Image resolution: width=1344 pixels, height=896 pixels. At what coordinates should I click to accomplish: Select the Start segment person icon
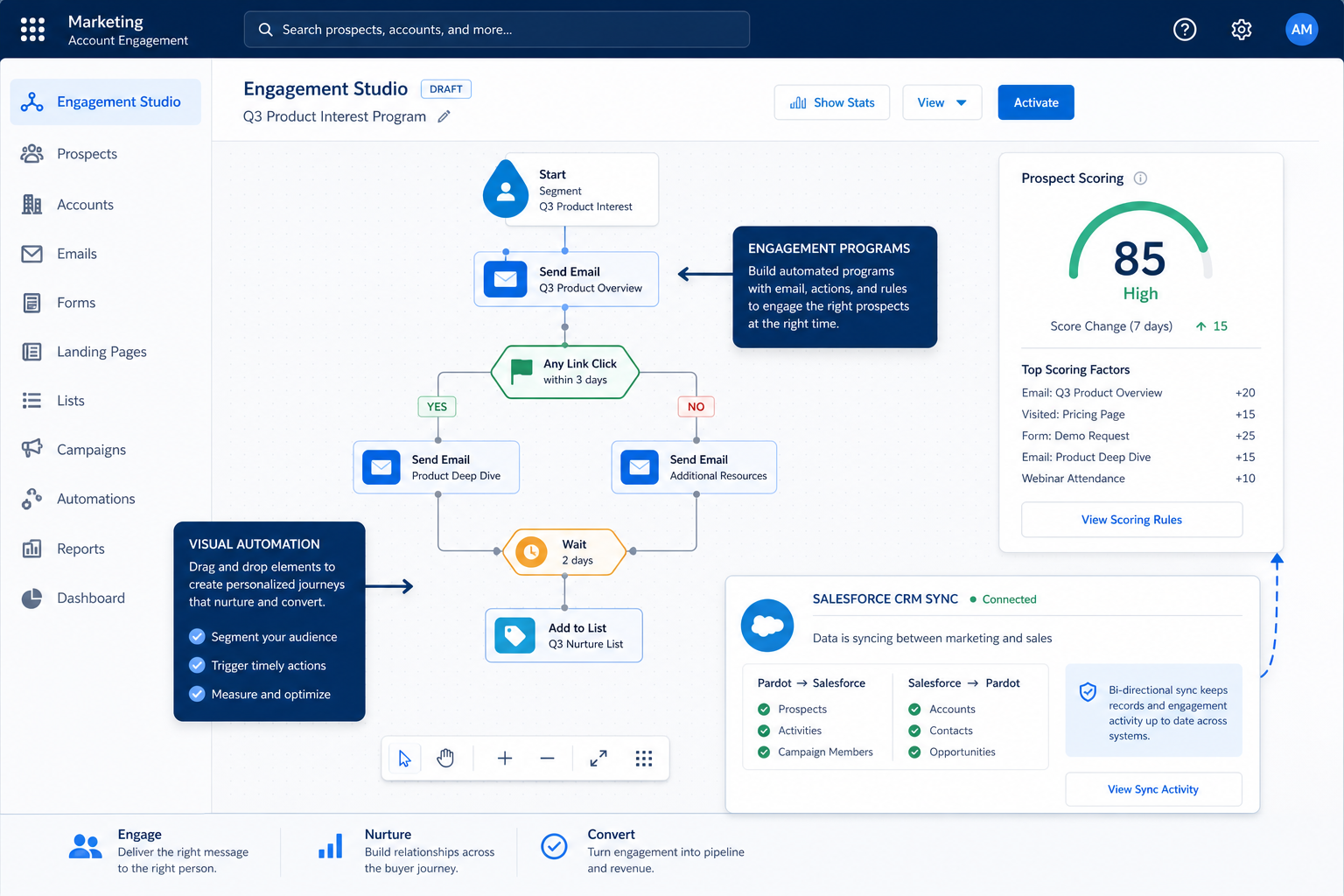(x=506, y=189)
